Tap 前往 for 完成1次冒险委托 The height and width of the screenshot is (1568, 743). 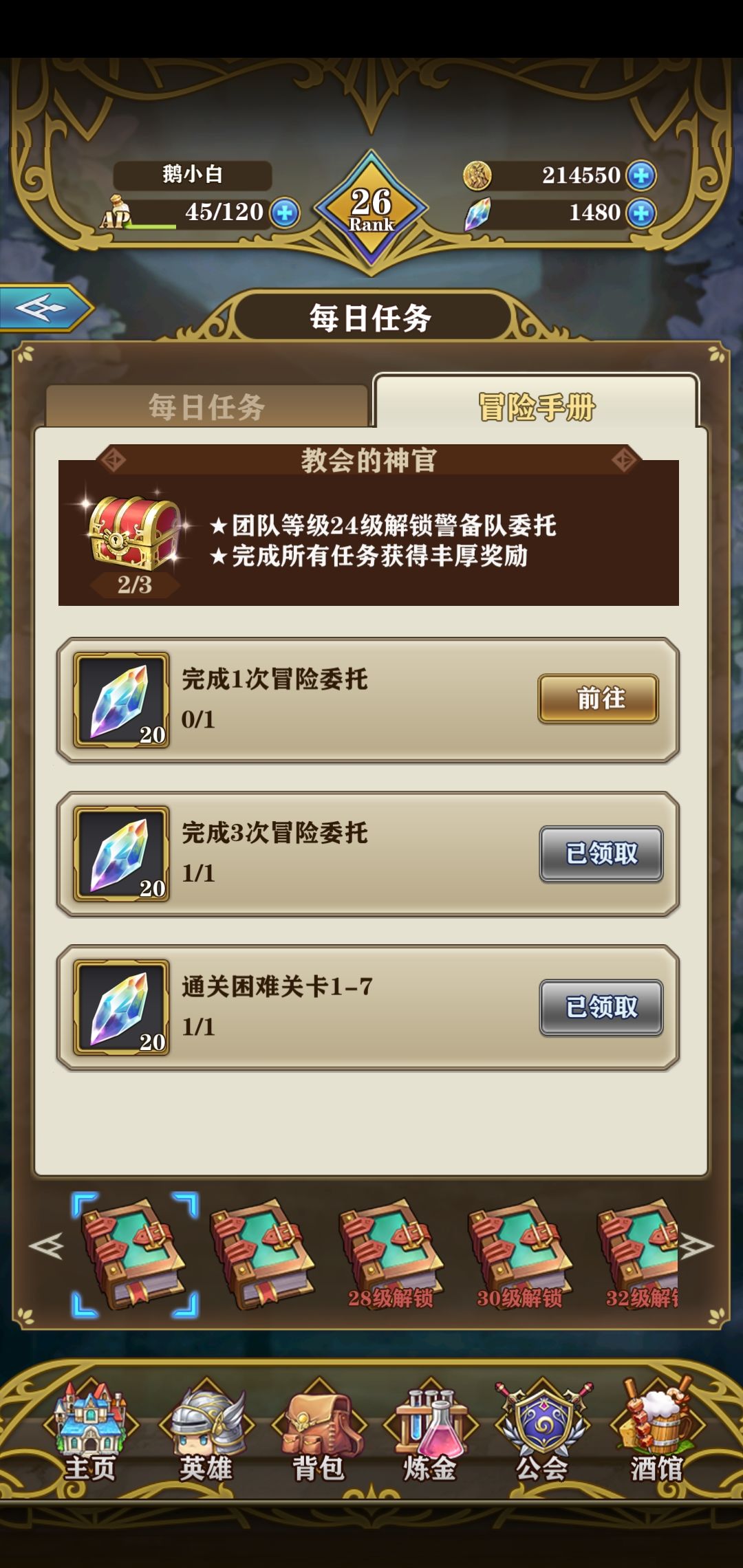[x=599, y=699]
